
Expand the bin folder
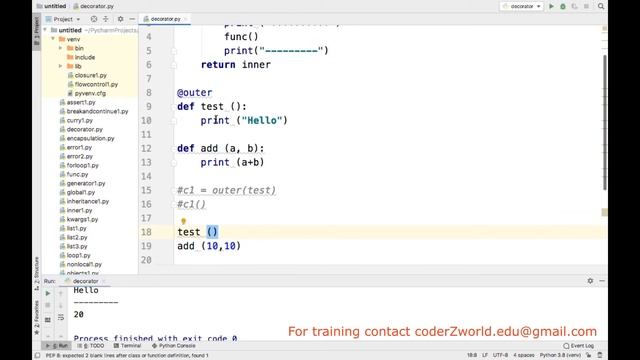[61, 48]
